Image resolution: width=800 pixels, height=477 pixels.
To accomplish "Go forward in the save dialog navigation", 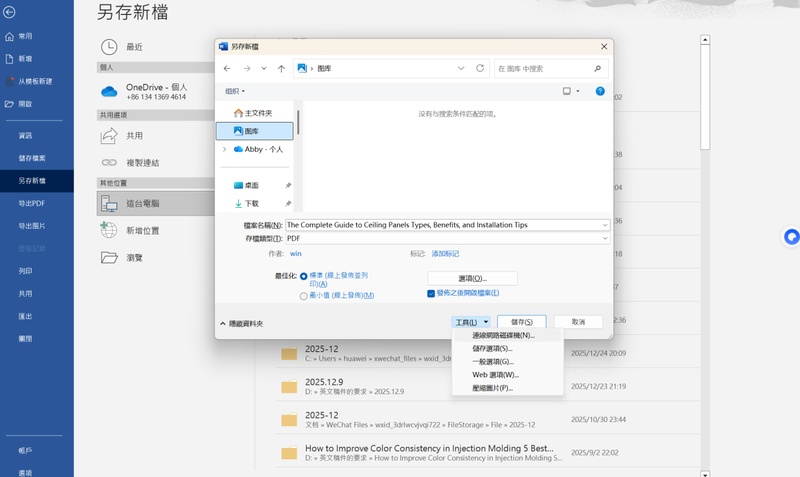I will (247, 68).
